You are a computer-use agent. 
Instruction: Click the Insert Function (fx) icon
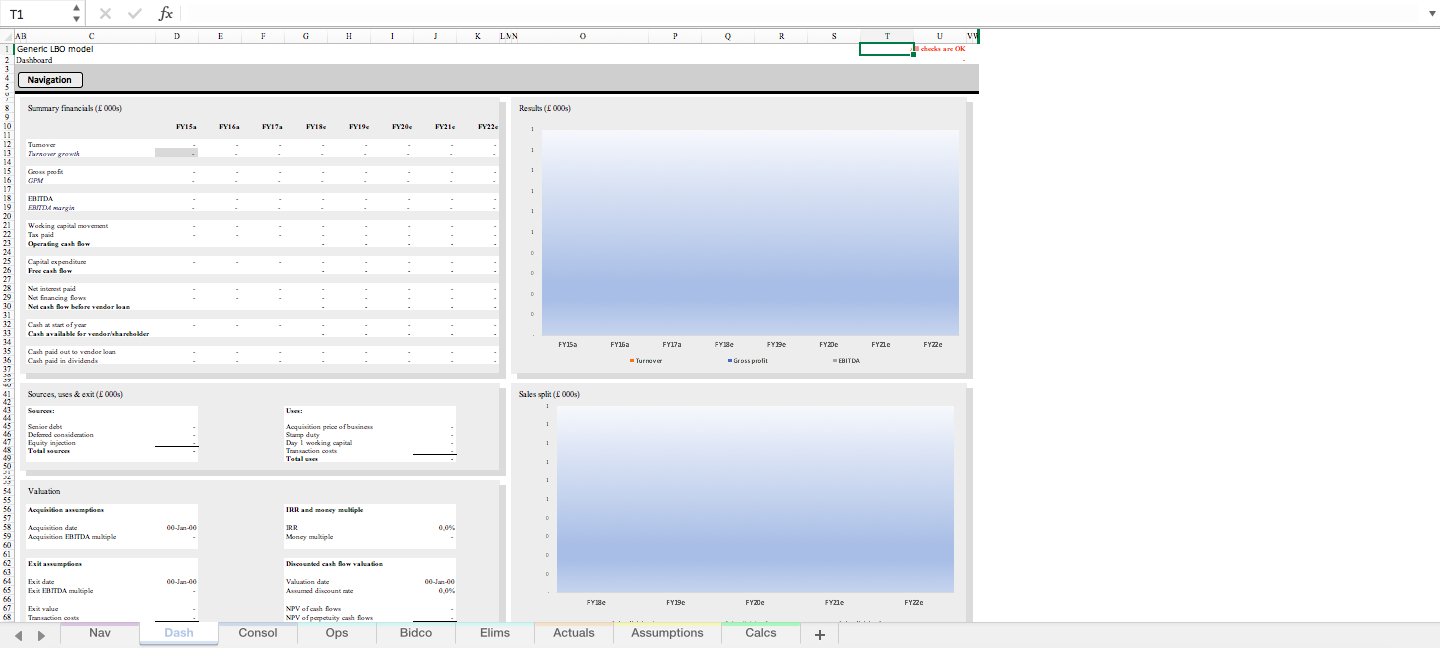coord(166,13)
